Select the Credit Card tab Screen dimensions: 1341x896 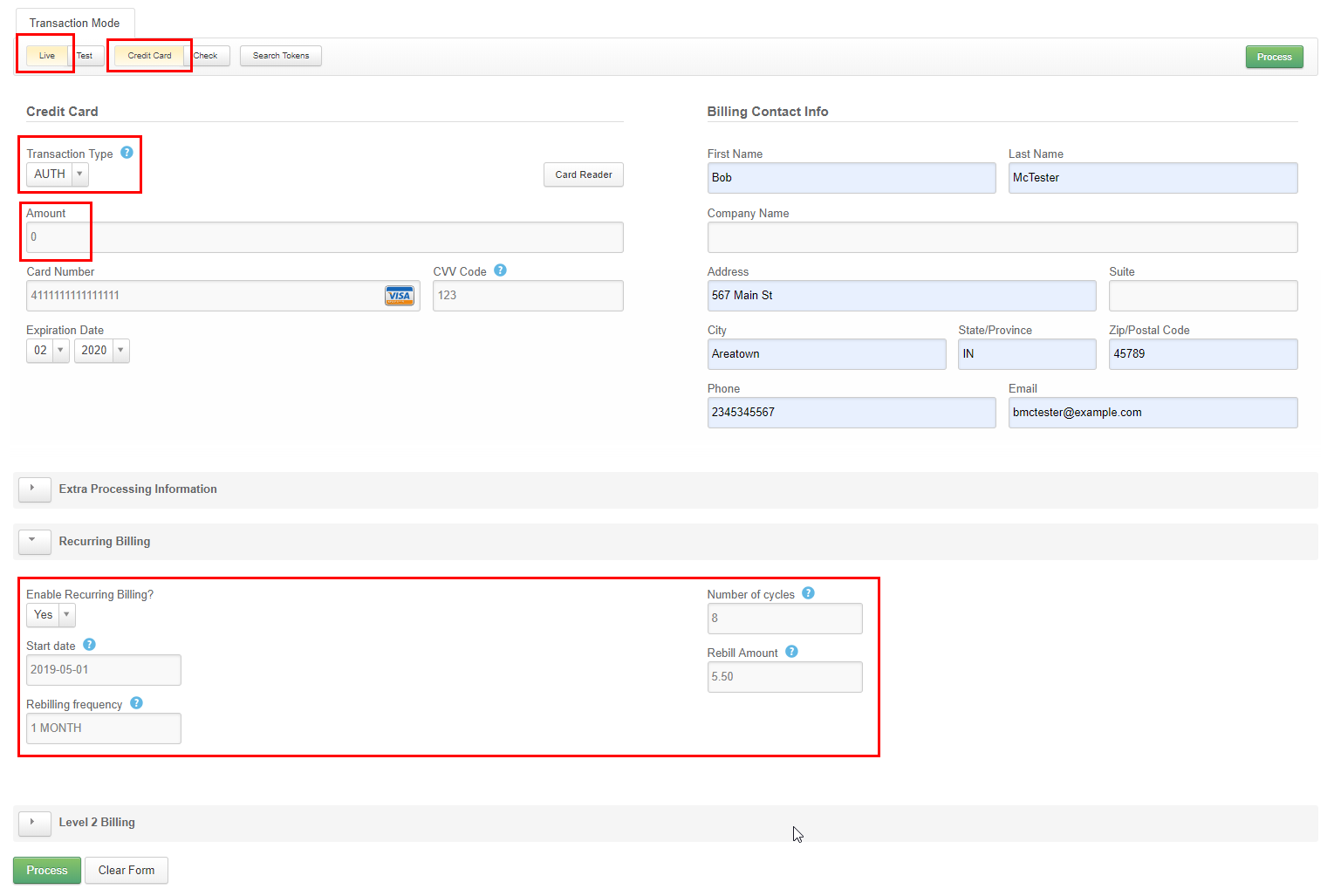(149, 56)
